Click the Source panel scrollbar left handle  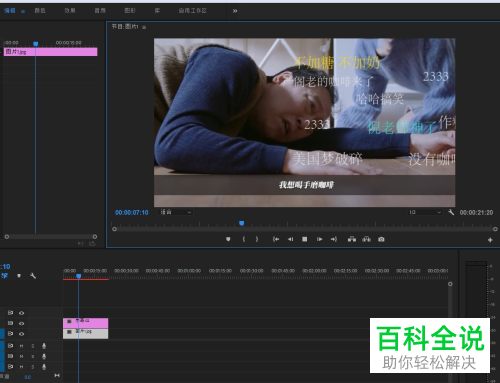point(7,237)
